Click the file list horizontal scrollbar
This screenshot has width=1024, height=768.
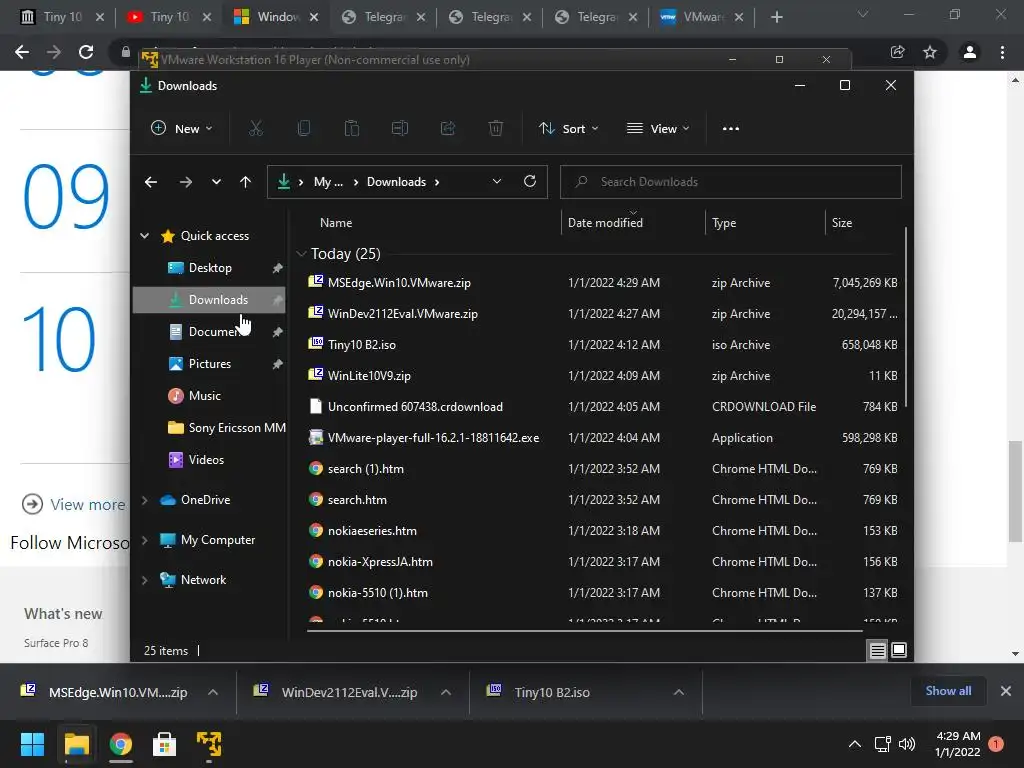point(585,631)
